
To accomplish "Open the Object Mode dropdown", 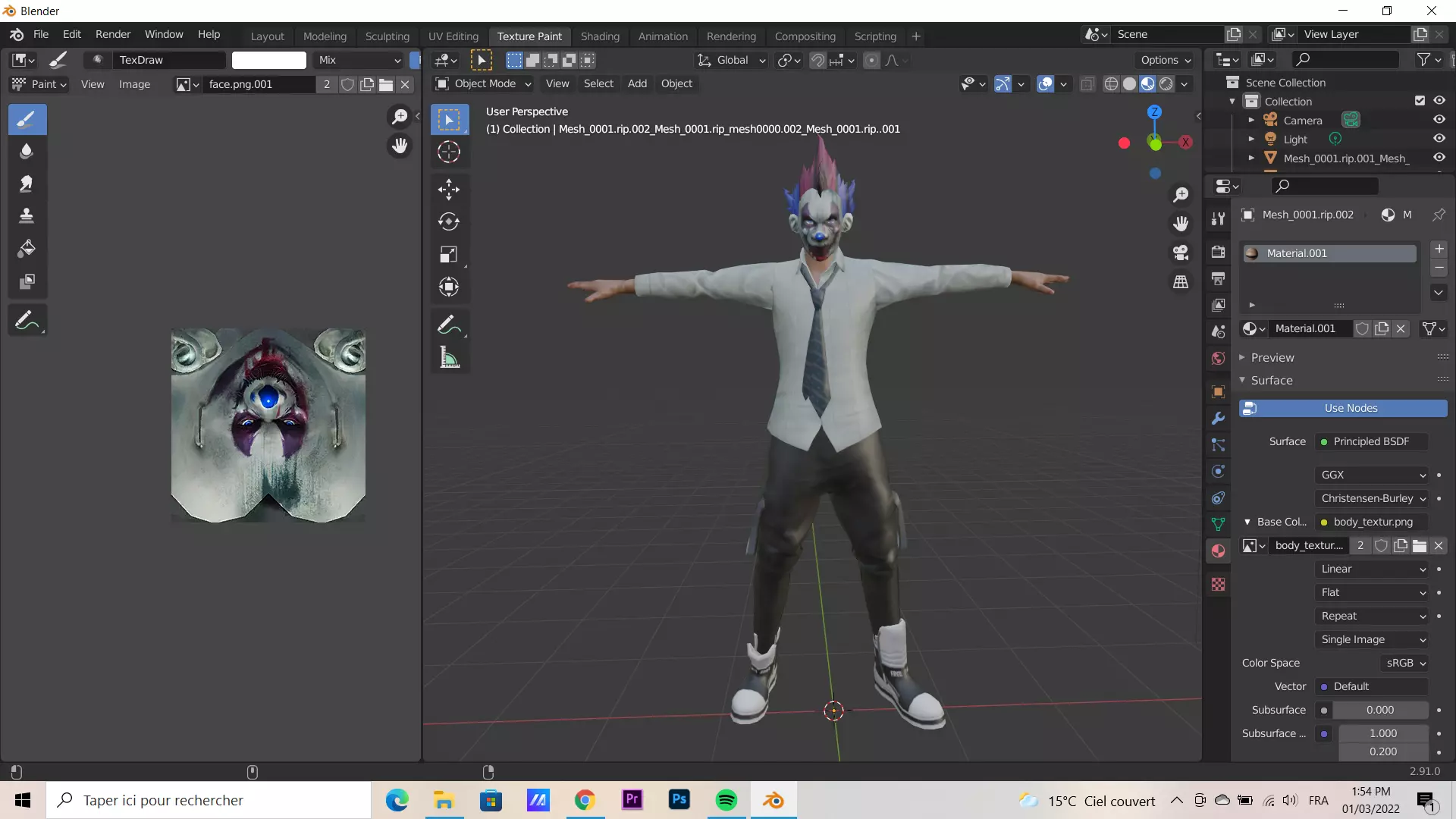I will (483, 83).
